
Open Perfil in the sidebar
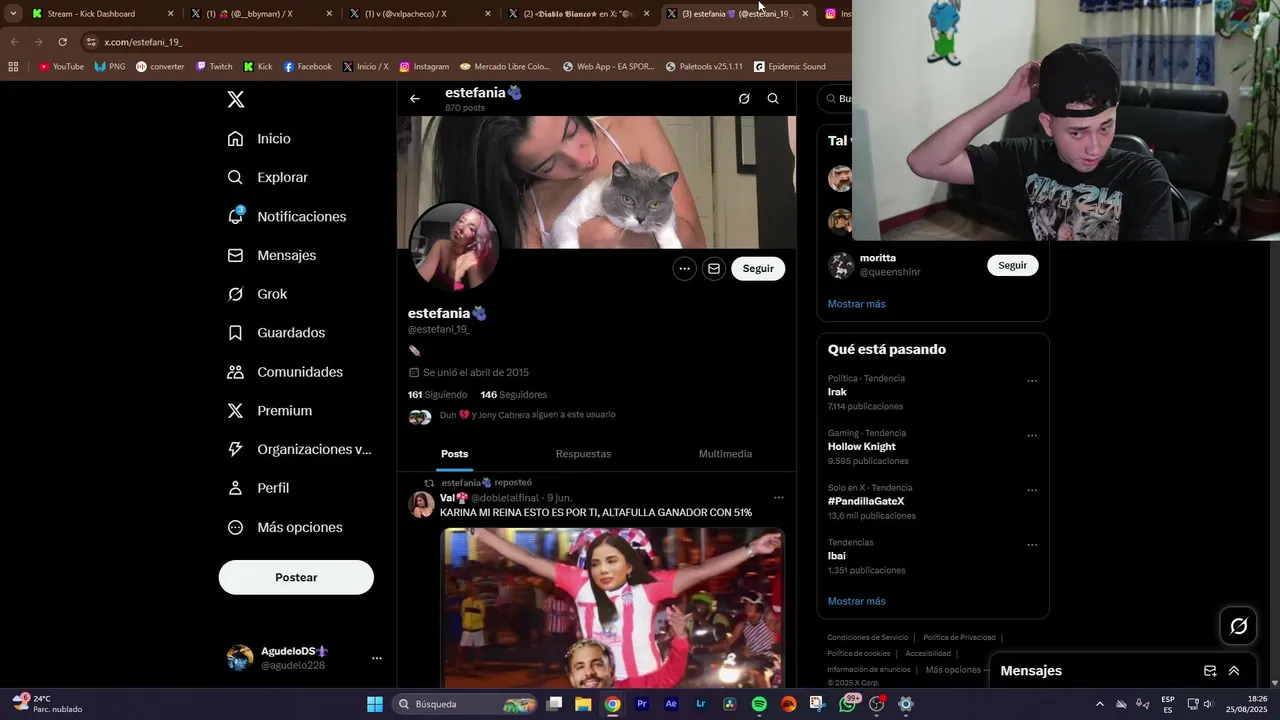tap(258, 488)
